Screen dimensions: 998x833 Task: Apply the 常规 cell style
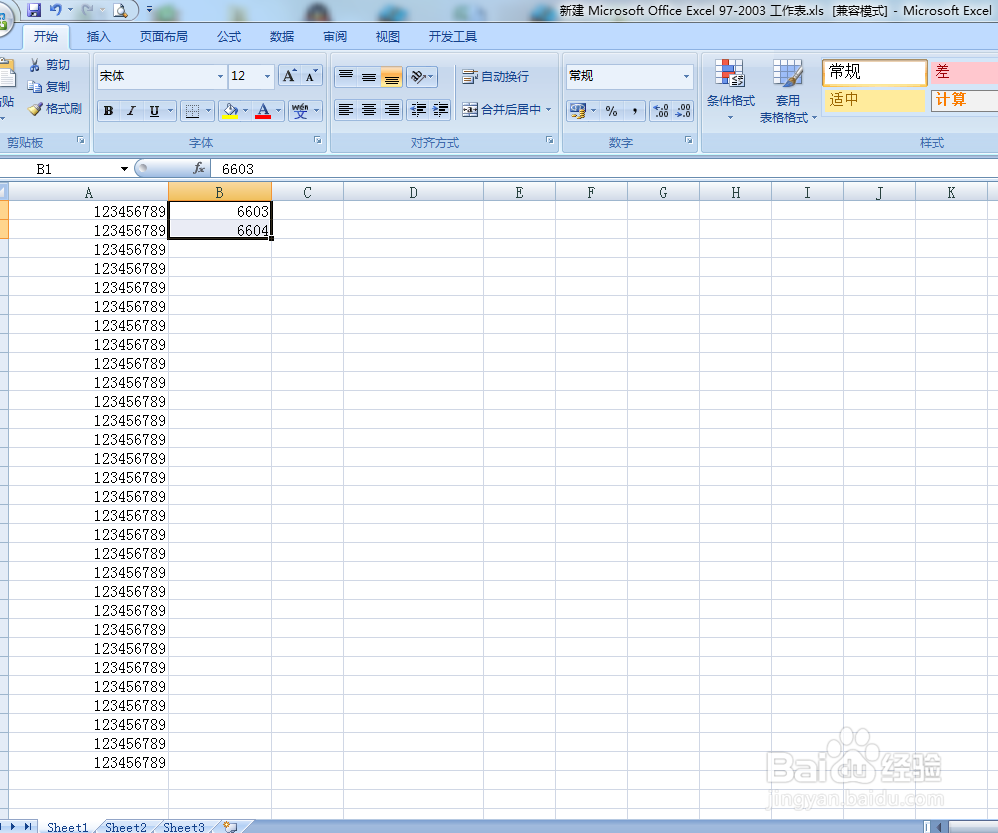pos(875,72)
